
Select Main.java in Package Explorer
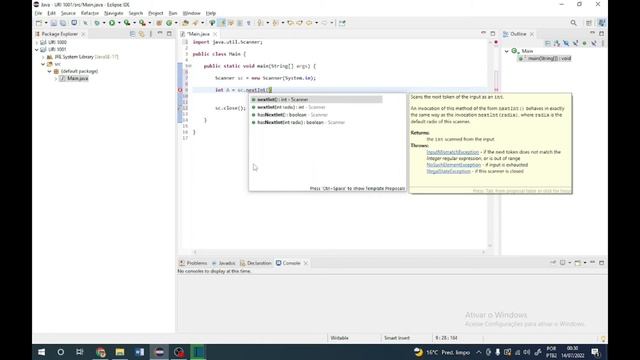tap(78, 78)
